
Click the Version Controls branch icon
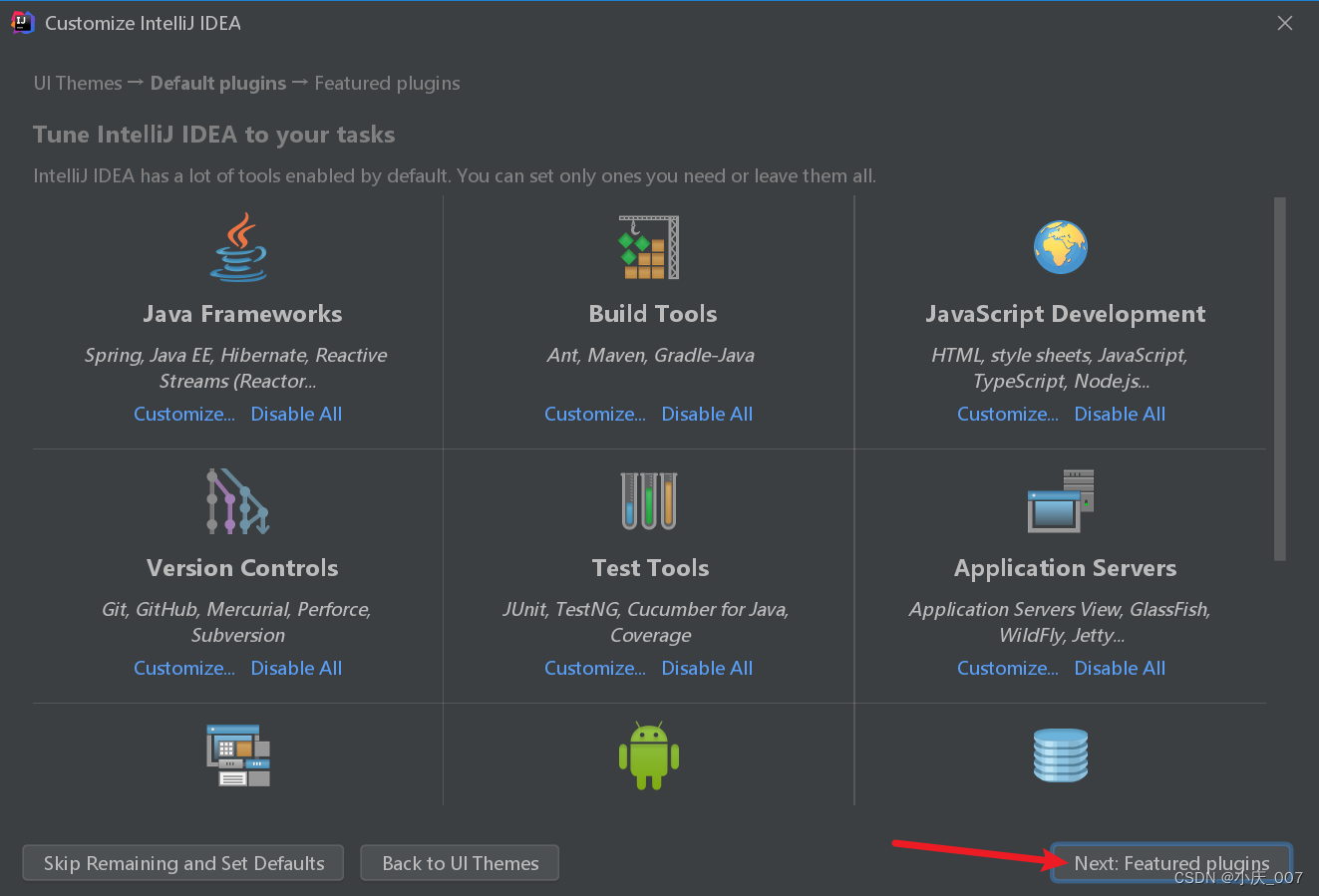tap(238, 501)
